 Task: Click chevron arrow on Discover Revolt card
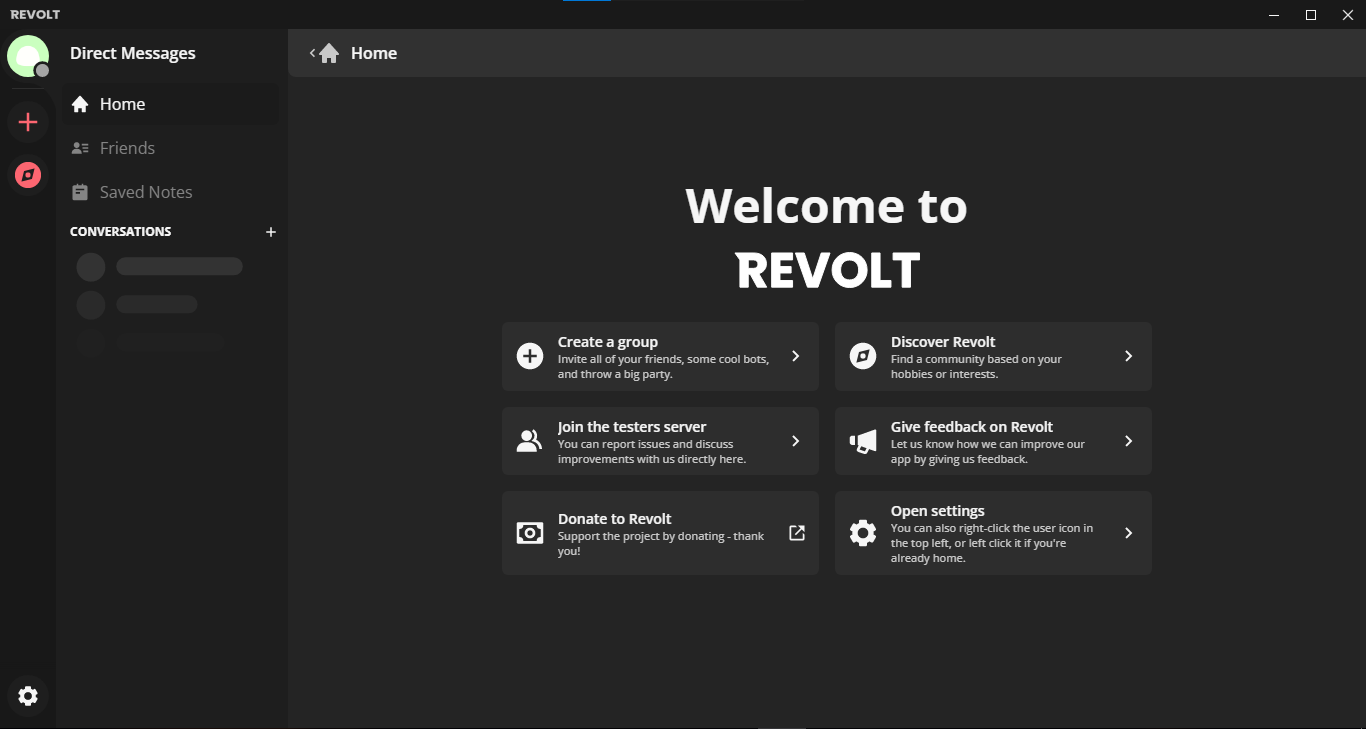click(1129, 356)
